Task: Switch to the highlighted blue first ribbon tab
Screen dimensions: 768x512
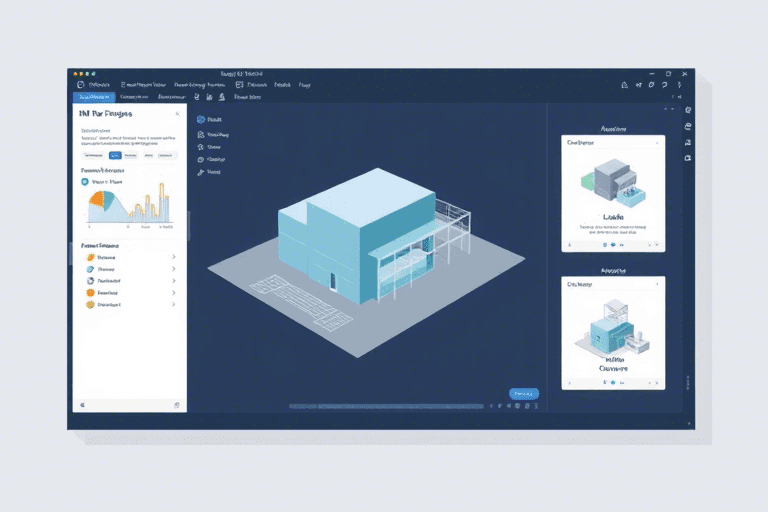Action: tap(94, 97)
